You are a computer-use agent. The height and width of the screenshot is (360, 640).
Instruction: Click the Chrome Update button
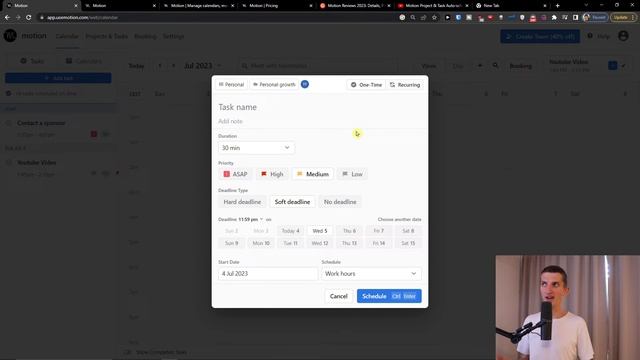point(623,18)
